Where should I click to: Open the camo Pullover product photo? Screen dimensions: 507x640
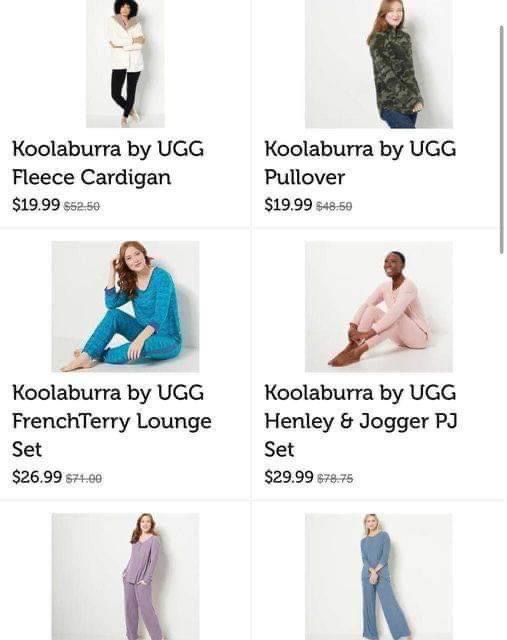[x=379, y=64]
